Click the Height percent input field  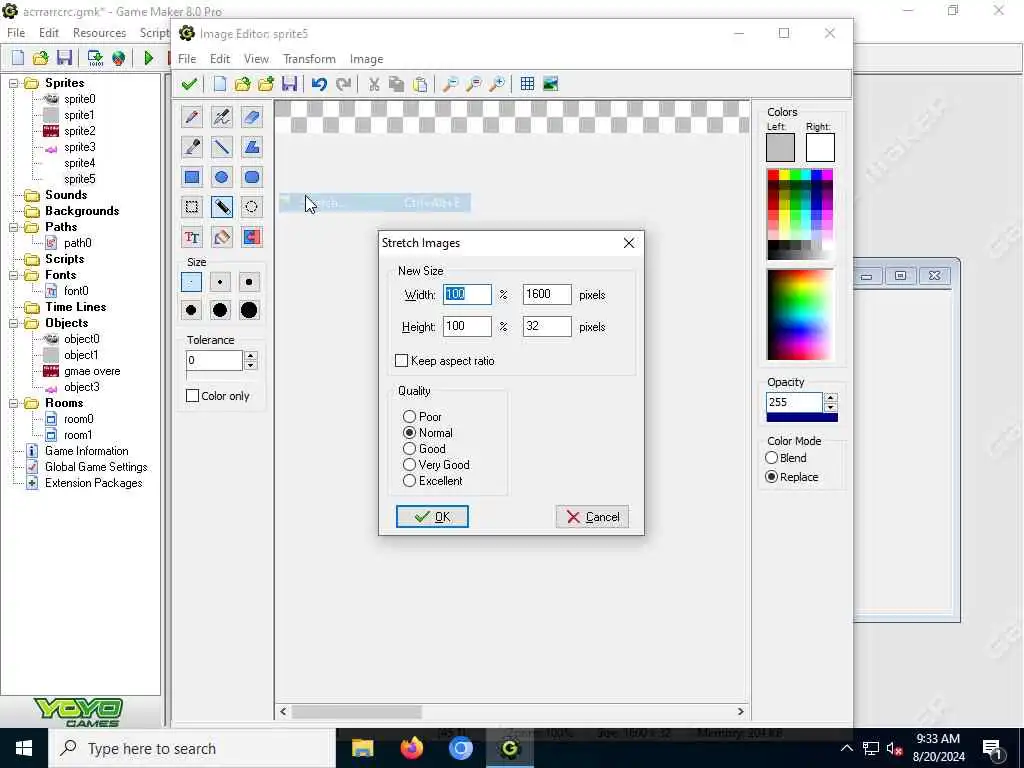[x=467, y=327]
